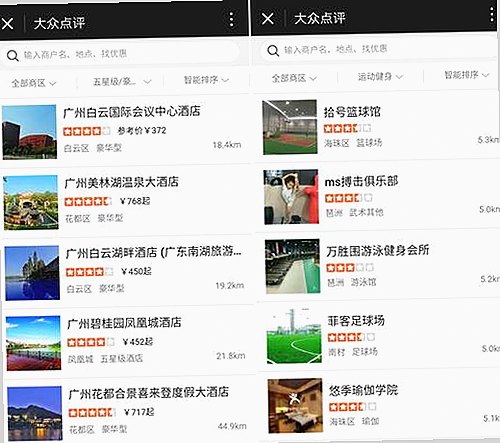Screen dimensions: 500x443
Task: Tap the 19.2km distance text
Action: (x=230, y=285)
